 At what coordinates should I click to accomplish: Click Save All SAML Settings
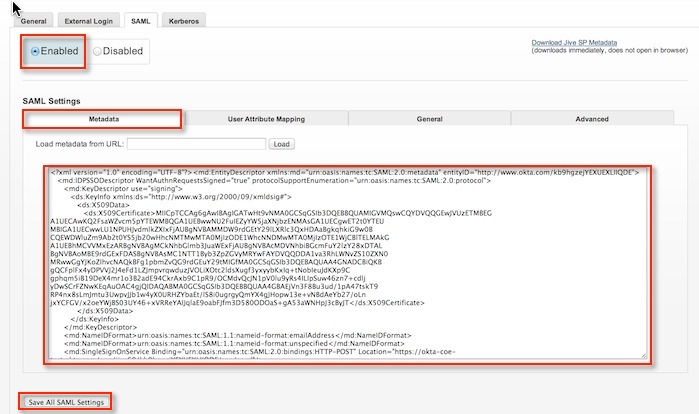(x=66, y=402)
